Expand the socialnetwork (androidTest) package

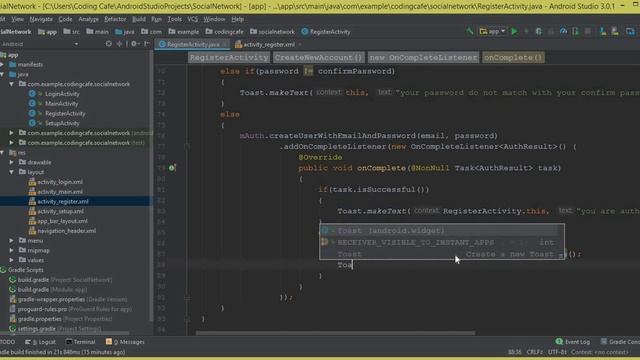click(x=11, y=133)
